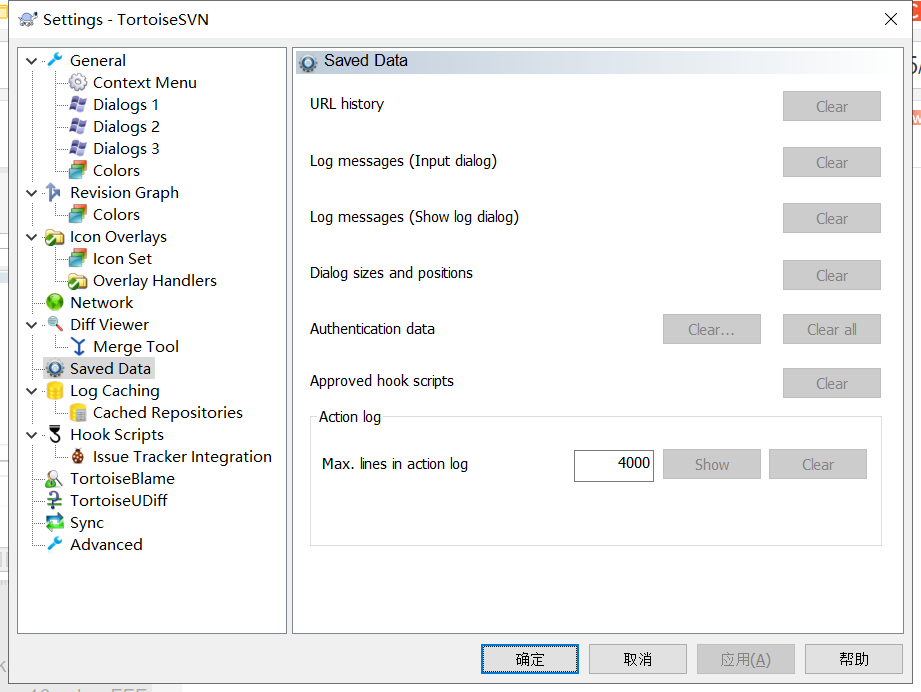921x692 pixels.
Task: Click Clear all authentication data
Action: tap(831, 329)
